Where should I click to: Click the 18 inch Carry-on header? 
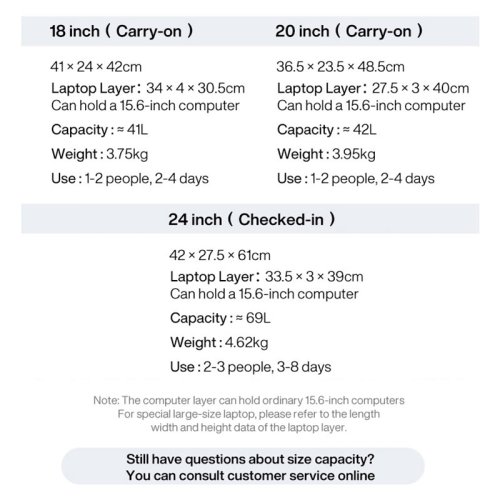121,31
